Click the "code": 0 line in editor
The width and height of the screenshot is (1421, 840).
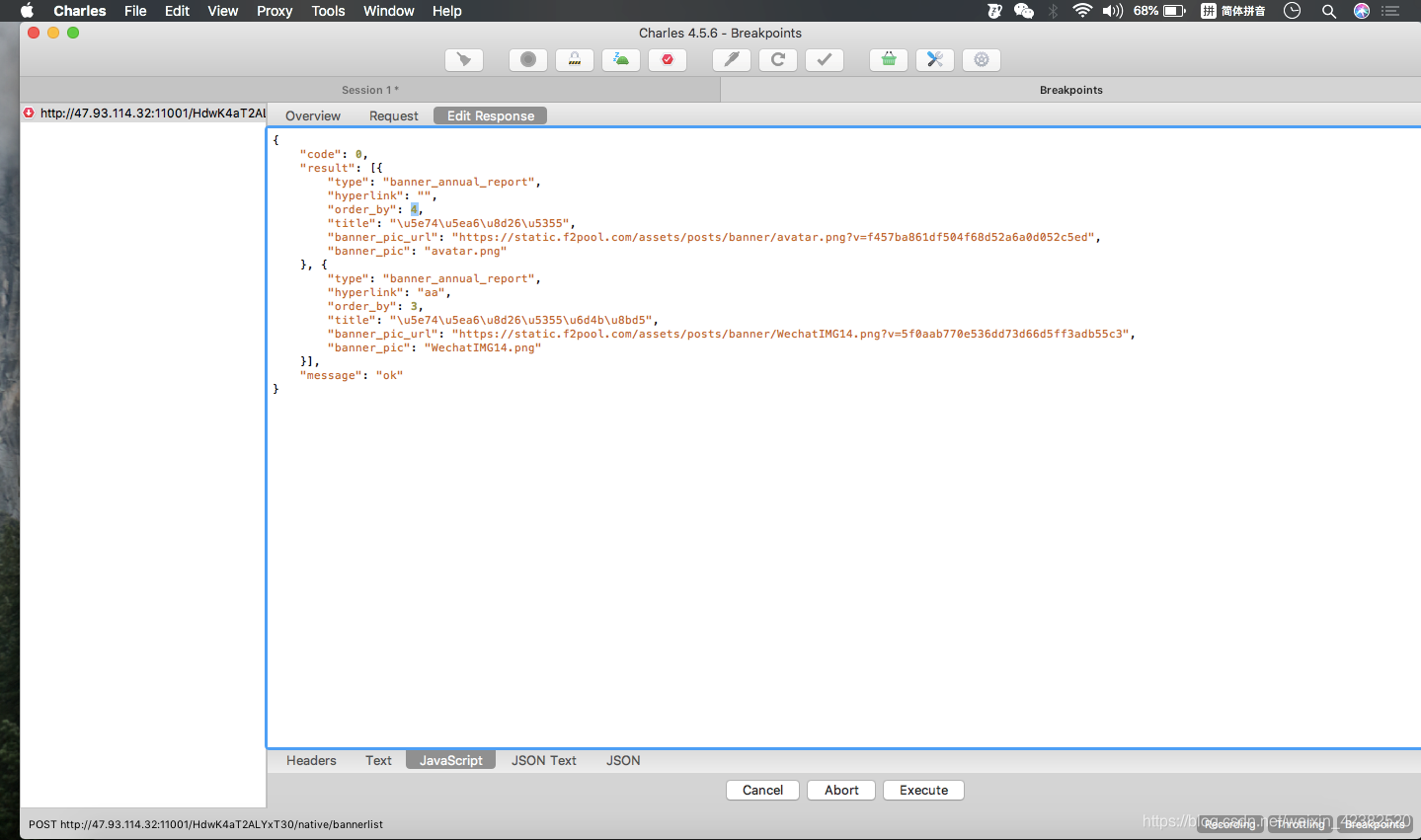334,154
